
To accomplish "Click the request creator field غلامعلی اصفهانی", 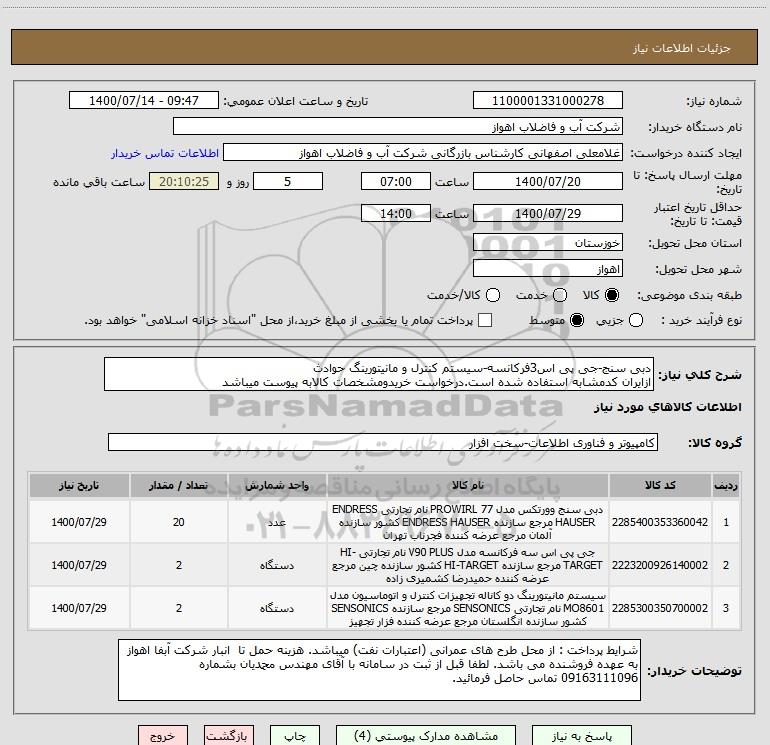I will pos(423,153).
